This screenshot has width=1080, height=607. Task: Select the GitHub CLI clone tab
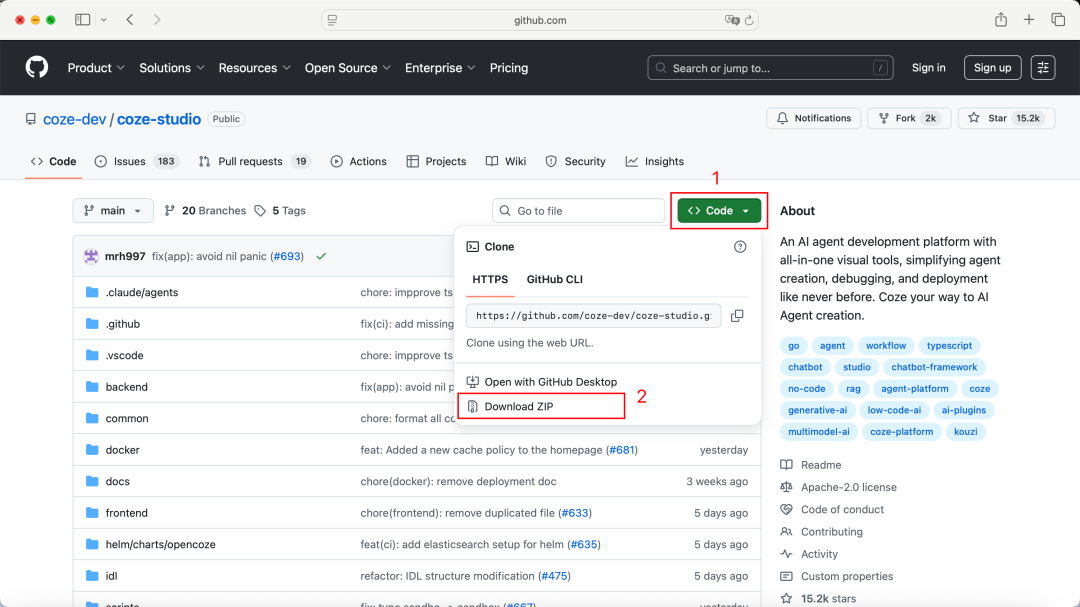pyautogui.click(x=554, y=280)
